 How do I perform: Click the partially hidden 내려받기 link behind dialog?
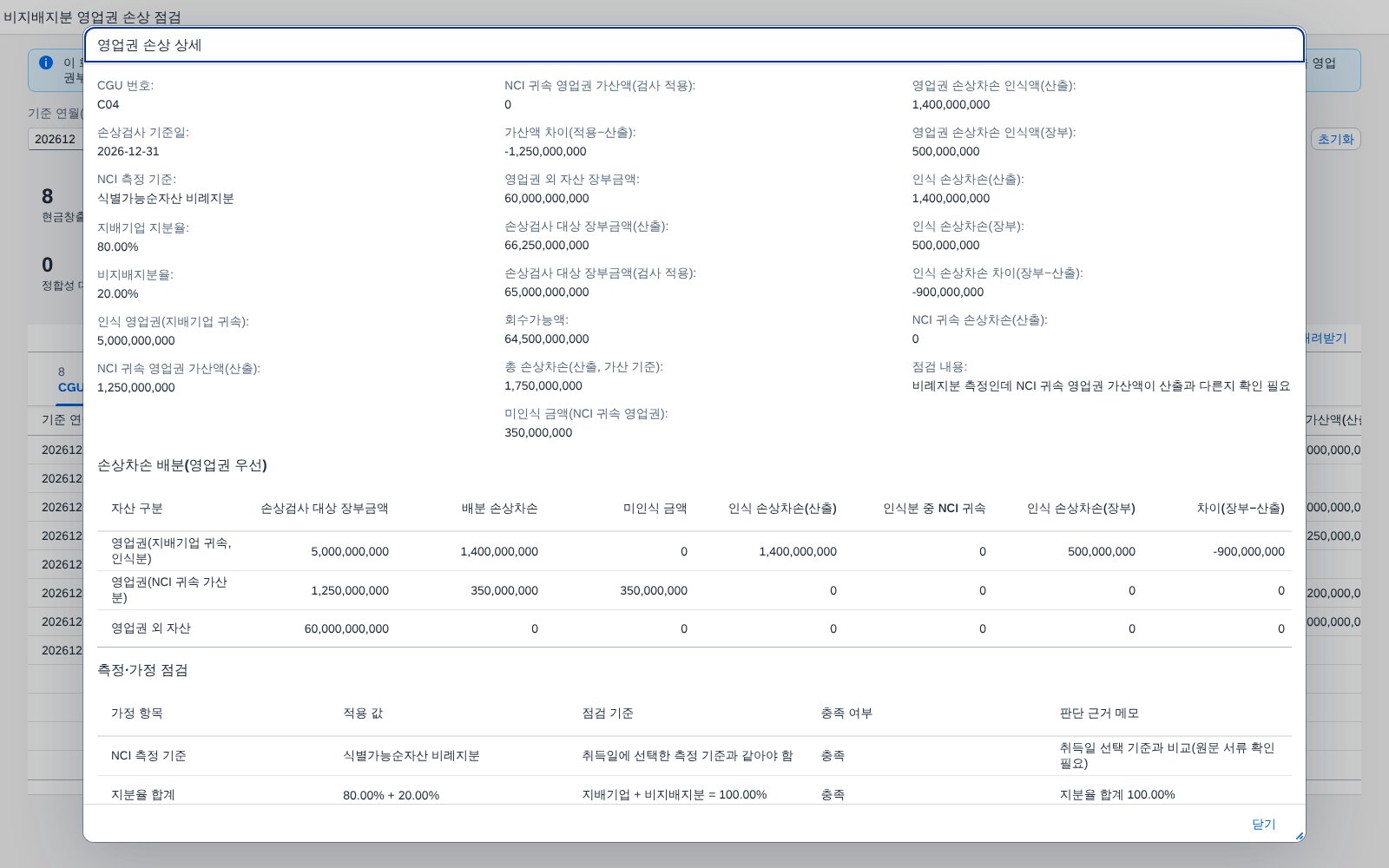coord(1326,339)
